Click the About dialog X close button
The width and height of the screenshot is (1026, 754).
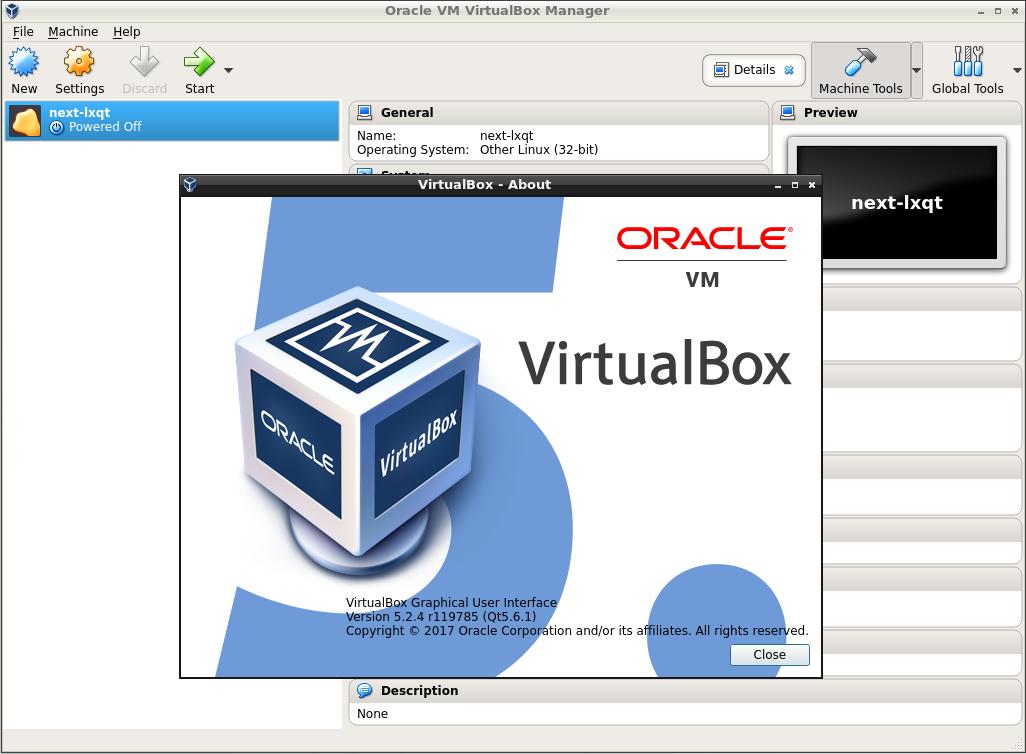pyautogui.click(x=811, y=185)
